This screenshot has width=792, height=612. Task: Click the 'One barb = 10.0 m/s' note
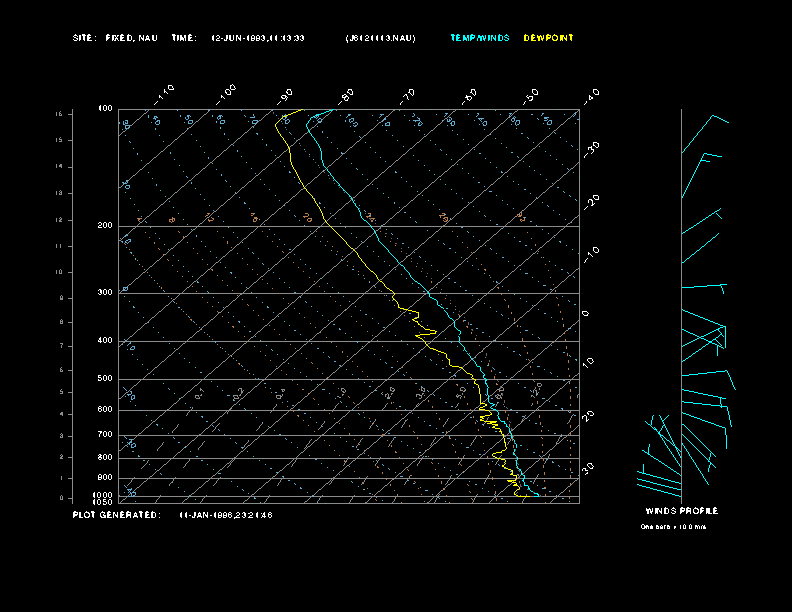tap(673, 527)
